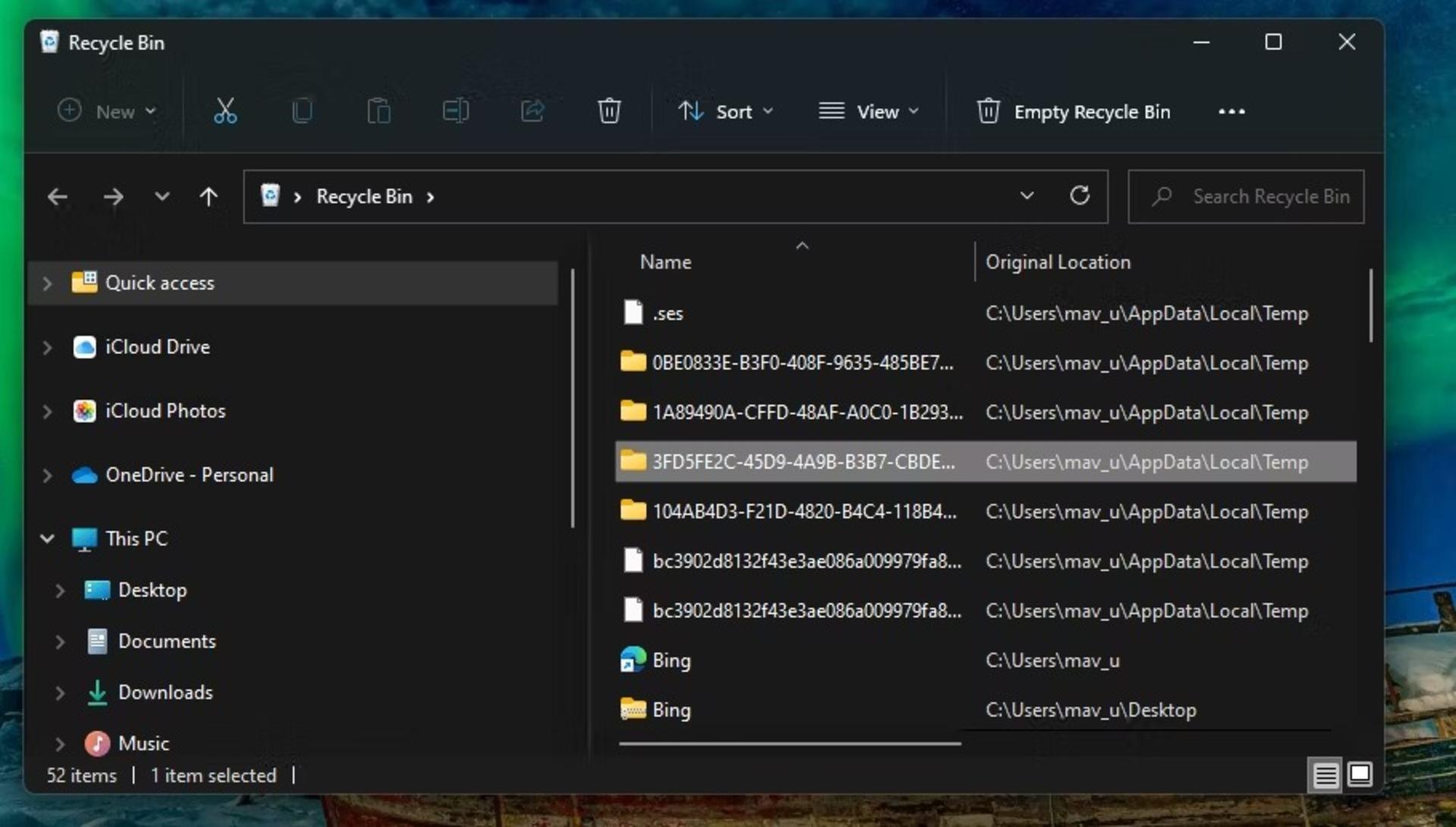Screen dimensions: 1456x827
Task: Click the Refresh icon in address bar
Action: 1080,196
